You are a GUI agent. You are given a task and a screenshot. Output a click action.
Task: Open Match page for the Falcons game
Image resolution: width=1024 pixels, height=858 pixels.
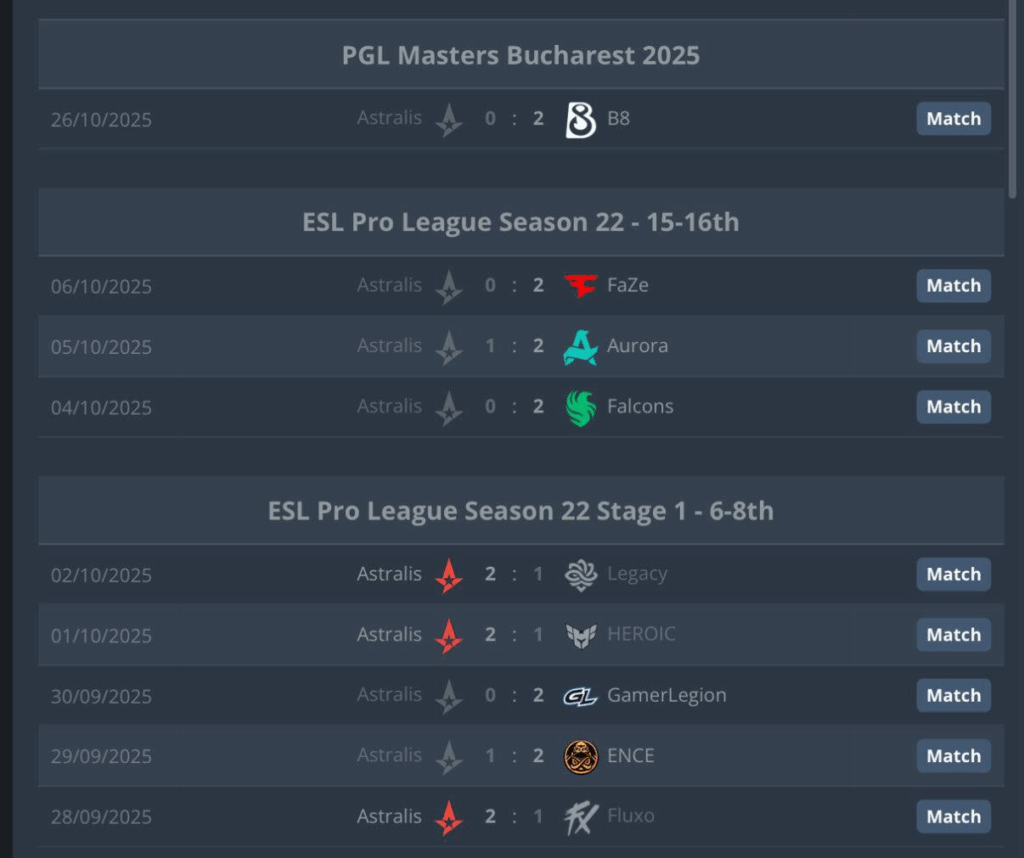pos(953,407)
